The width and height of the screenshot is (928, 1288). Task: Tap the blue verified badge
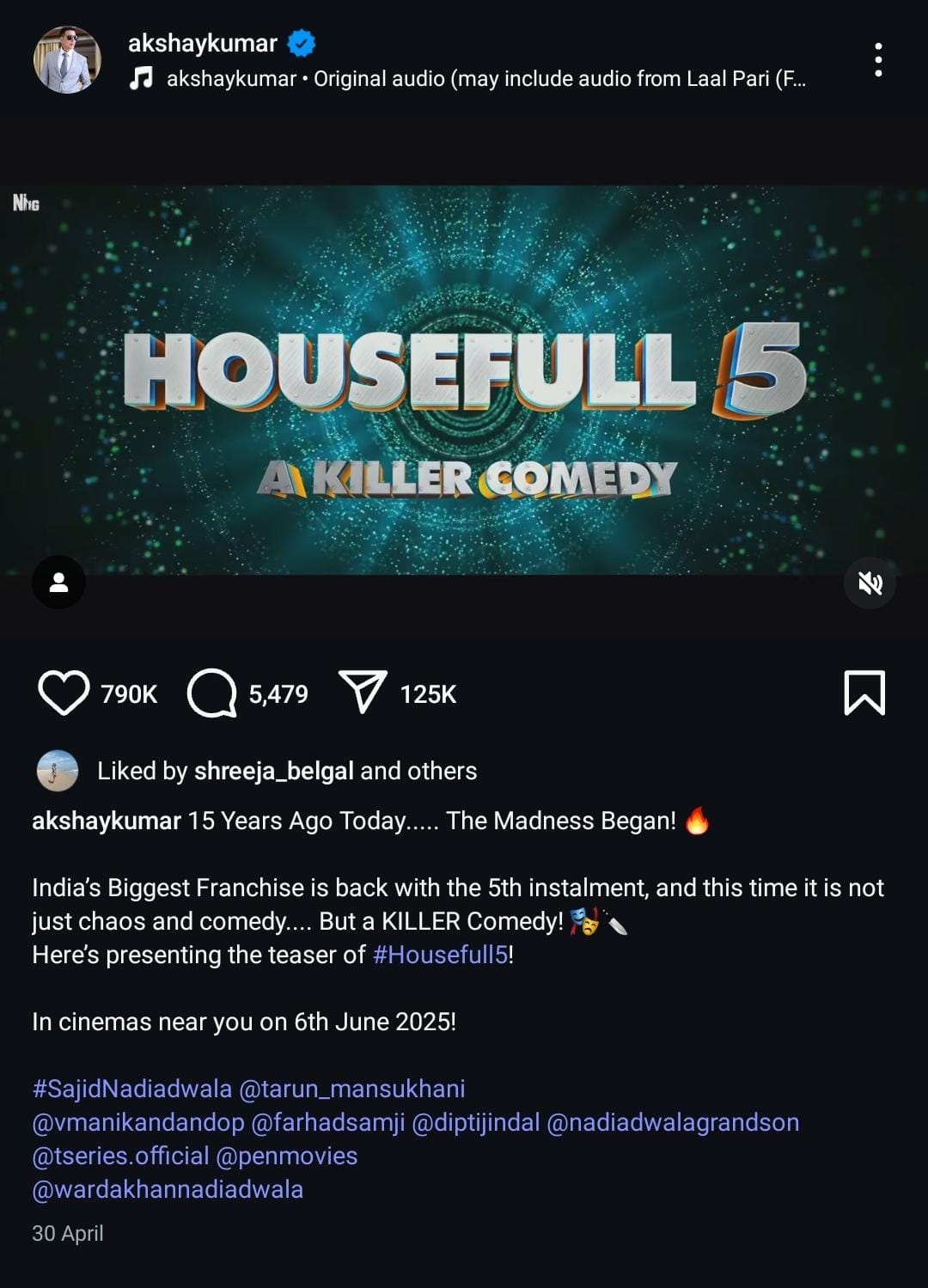(x=301, y=43)
